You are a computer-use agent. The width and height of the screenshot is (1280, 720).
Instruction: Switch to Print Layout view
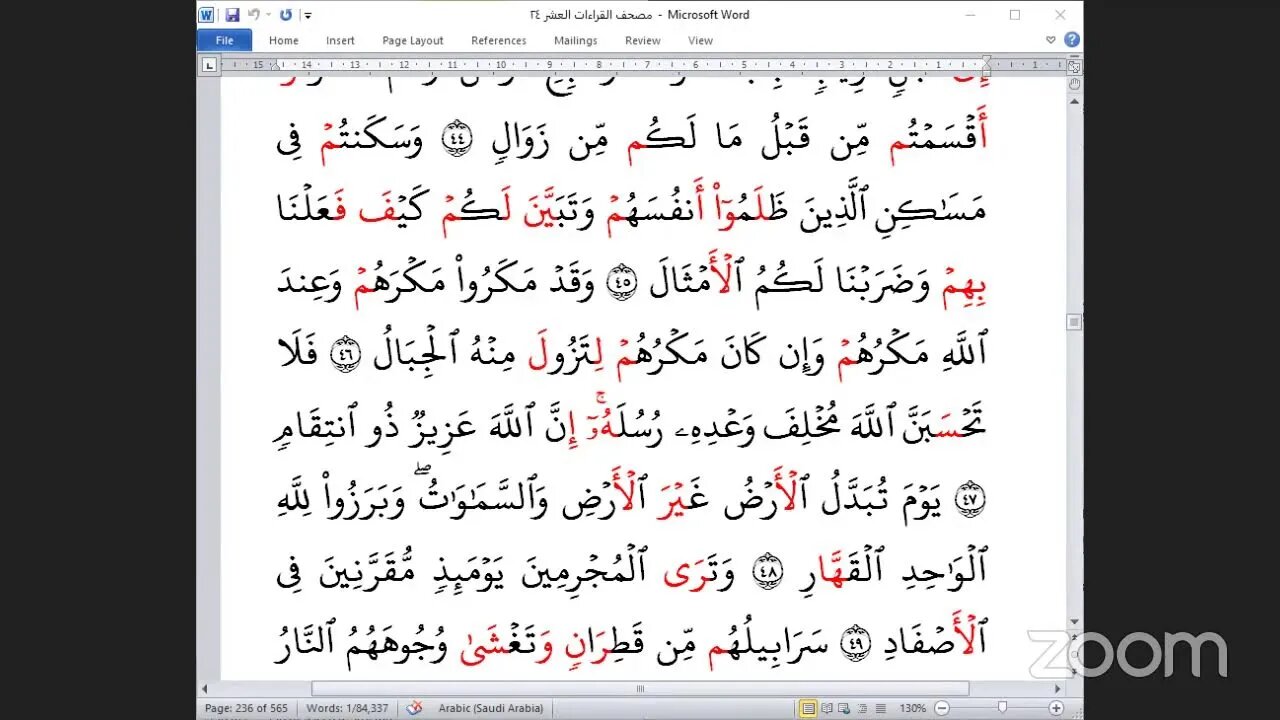point(808,708)
